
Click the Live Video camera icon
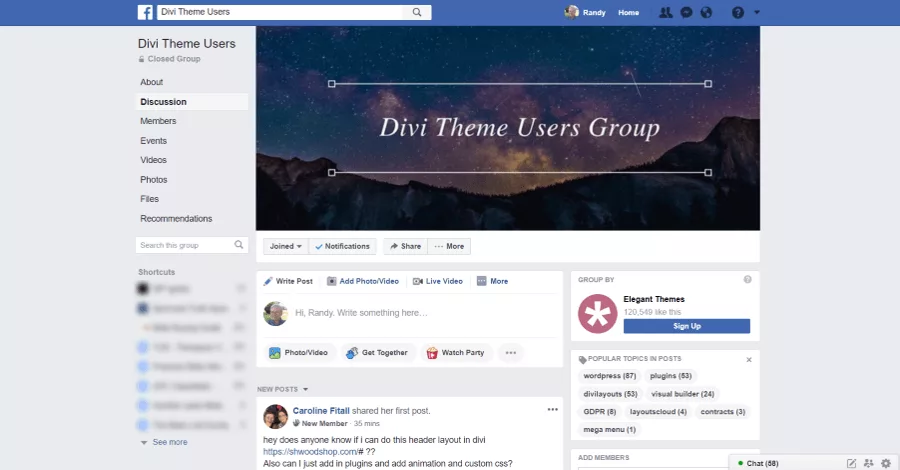(x=418, y=281)
